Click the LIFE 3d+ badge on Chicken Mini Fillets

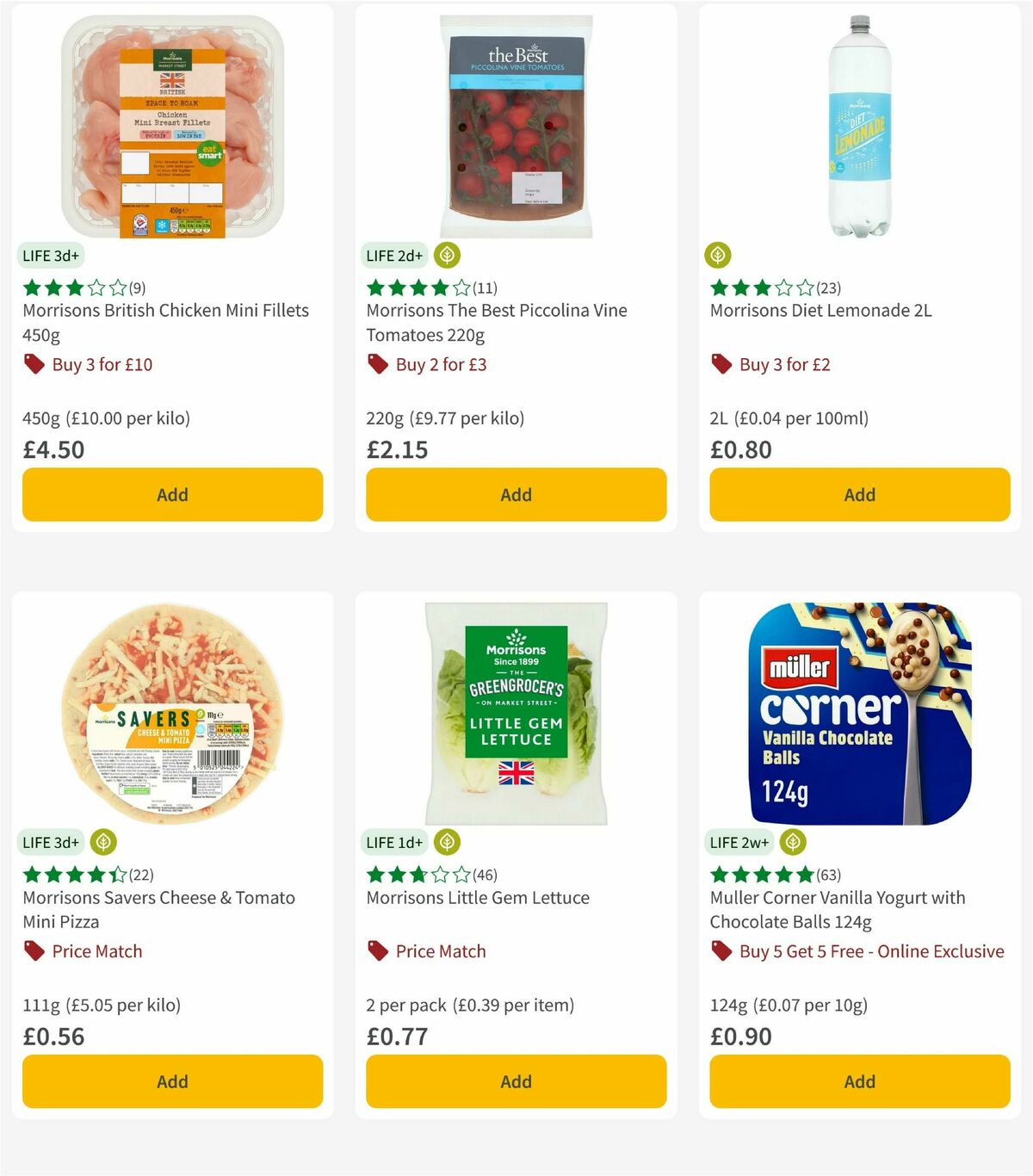pyautogui.click(x=51, y=255)
